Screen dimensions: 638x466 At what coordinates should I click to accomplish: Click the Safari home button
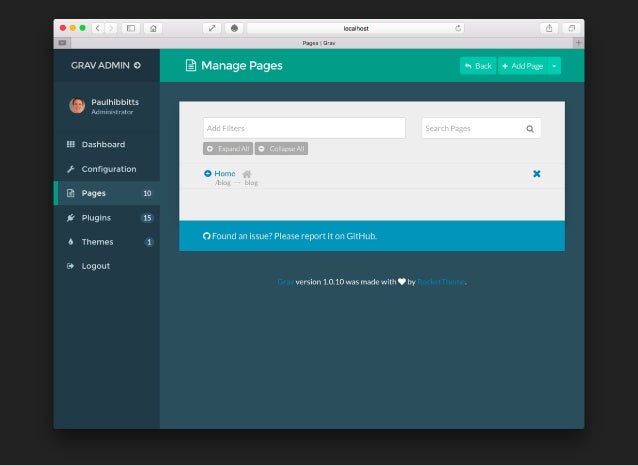[x=153, y=28]
